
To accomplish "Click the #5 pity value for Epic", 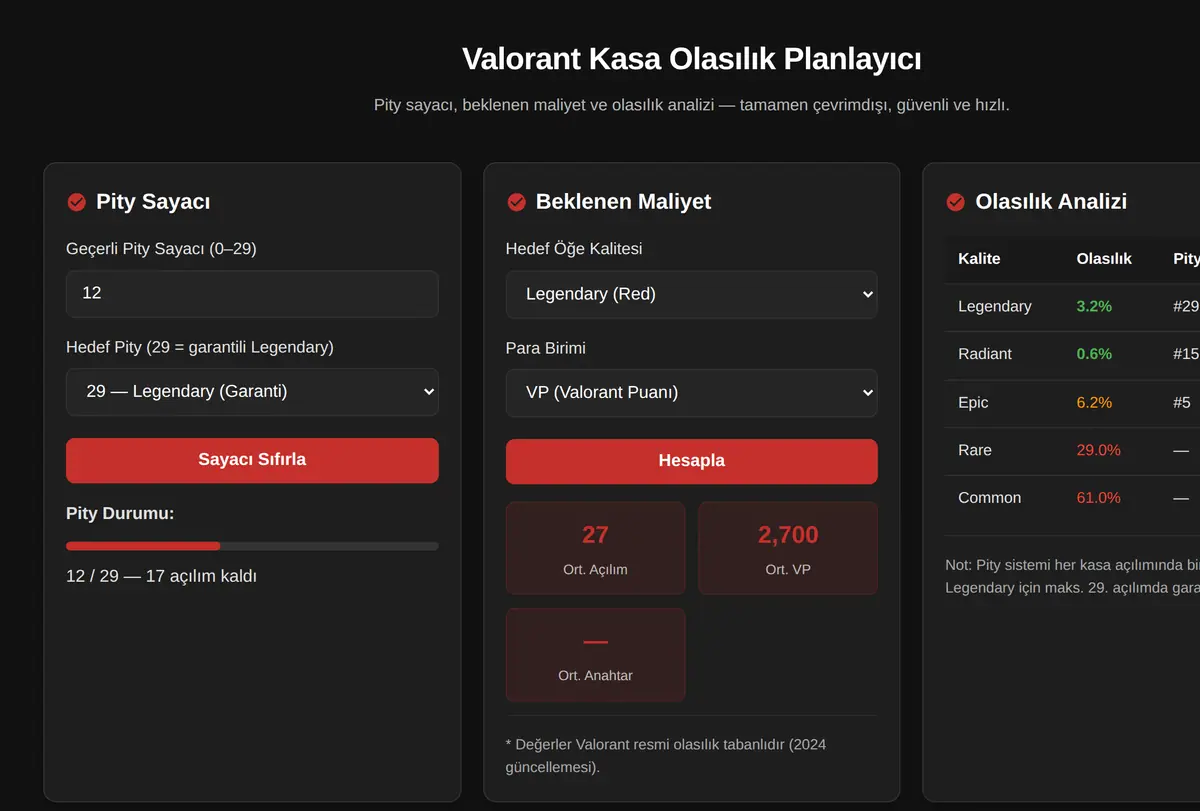I will [1182, 402].
